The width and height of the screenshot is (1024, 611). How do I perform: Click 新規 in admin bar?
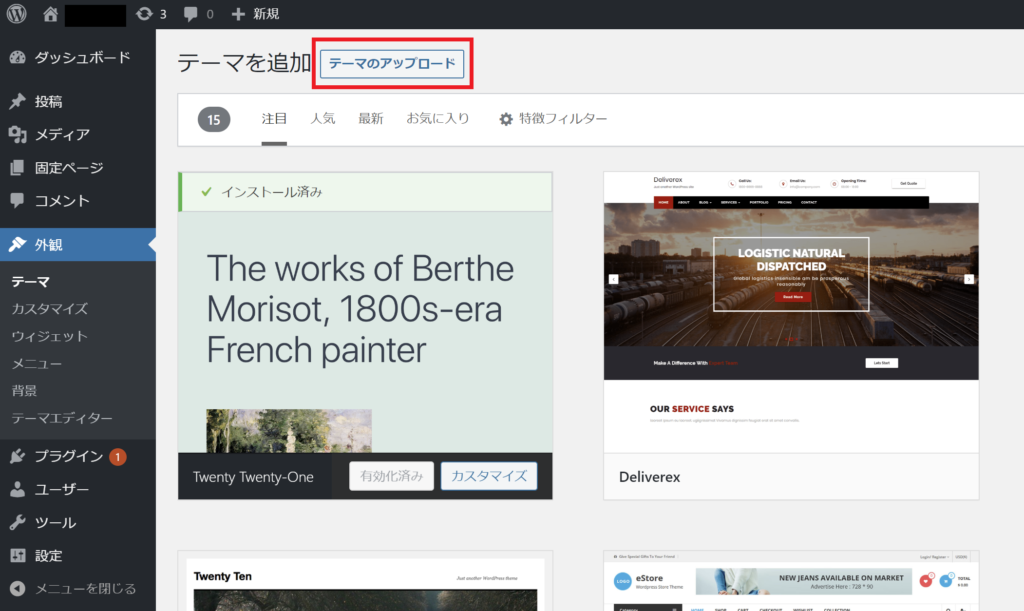[x=266, y=14]
